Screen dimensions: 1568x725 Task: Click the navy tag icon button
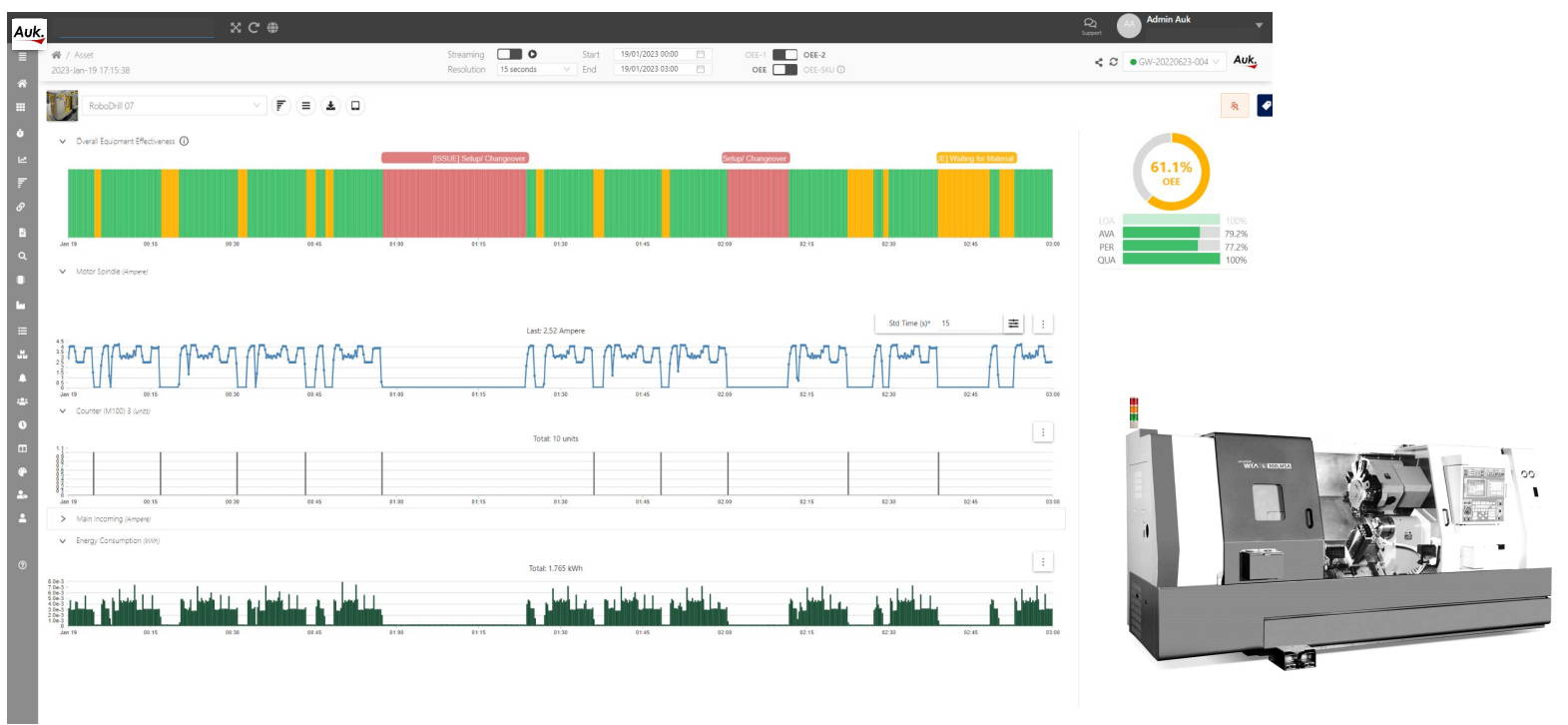(x=1265, y=105)
